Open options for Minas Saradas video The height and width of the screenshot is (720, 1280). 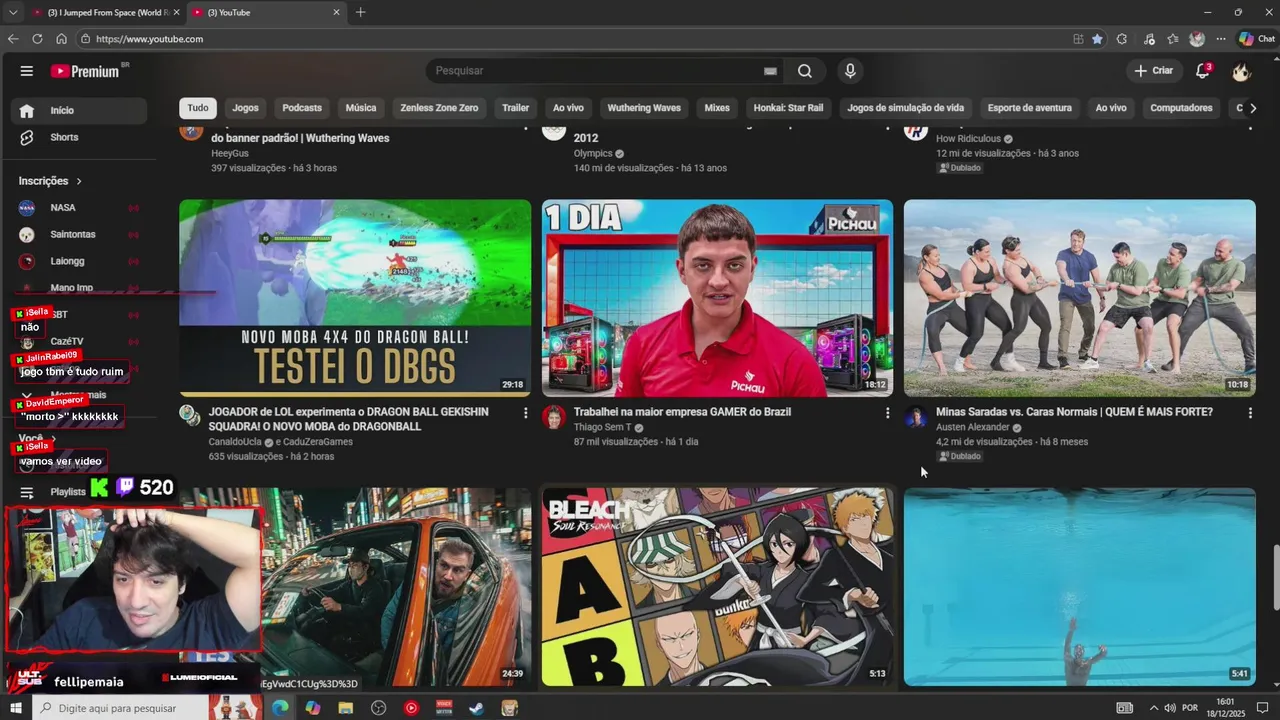click(1250, 413)
